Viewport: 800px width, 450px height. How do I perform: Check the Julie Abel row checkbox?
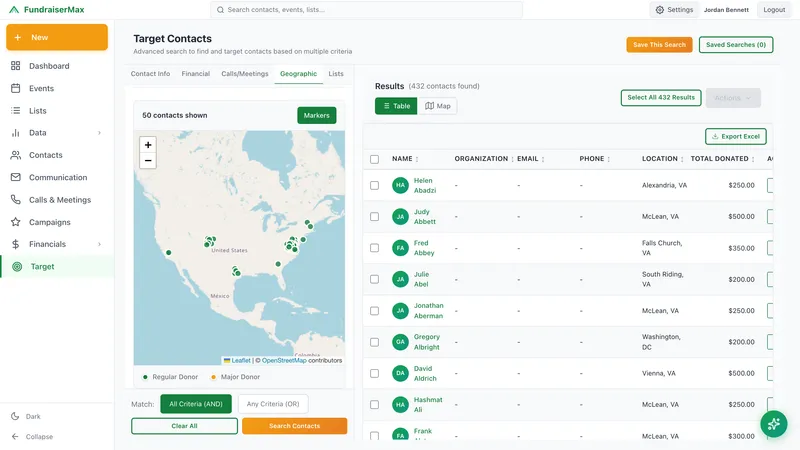[x=374, y=279]
